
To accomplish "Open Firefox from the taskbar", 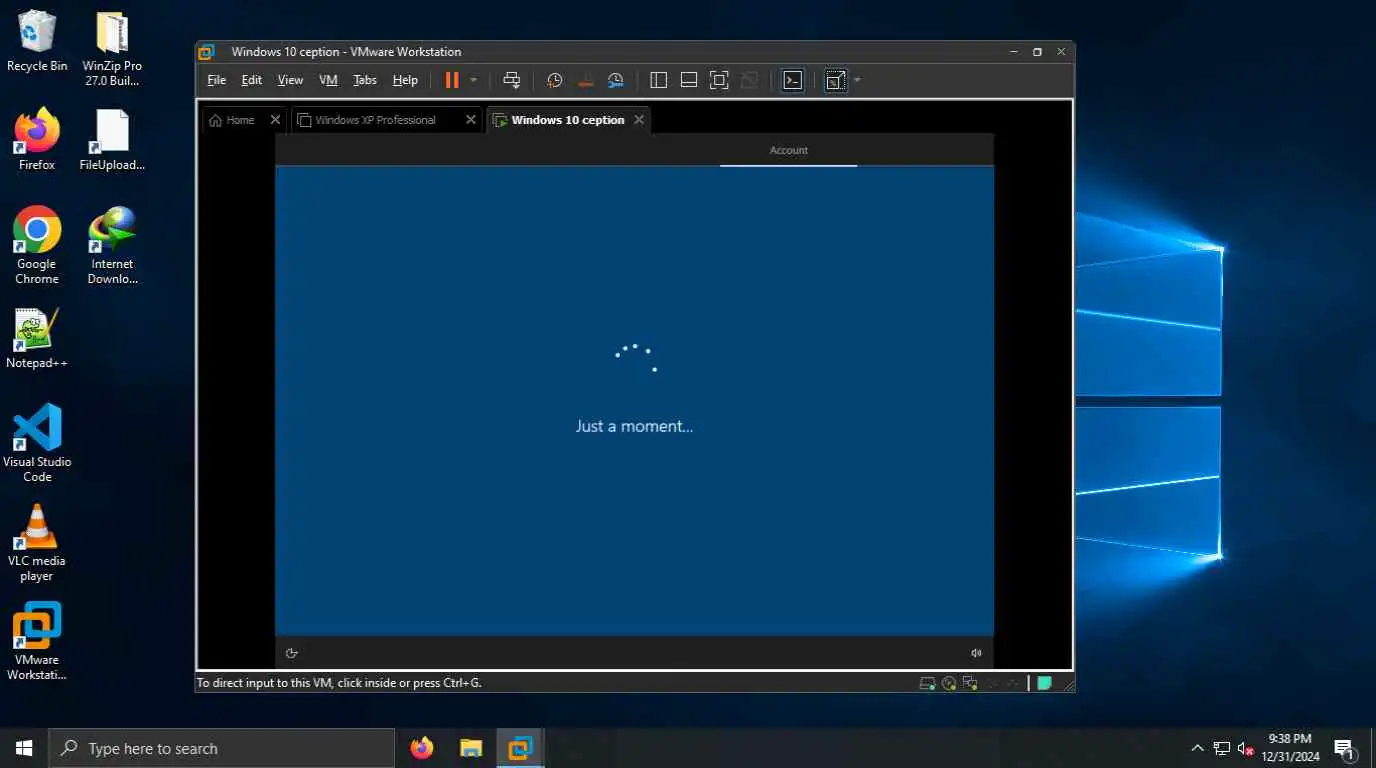I will 422,748.
